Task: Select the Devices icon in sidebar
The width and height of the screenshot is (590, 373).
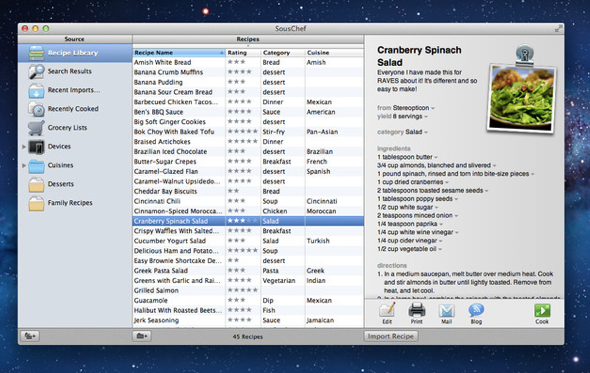Action: (36, 146)
